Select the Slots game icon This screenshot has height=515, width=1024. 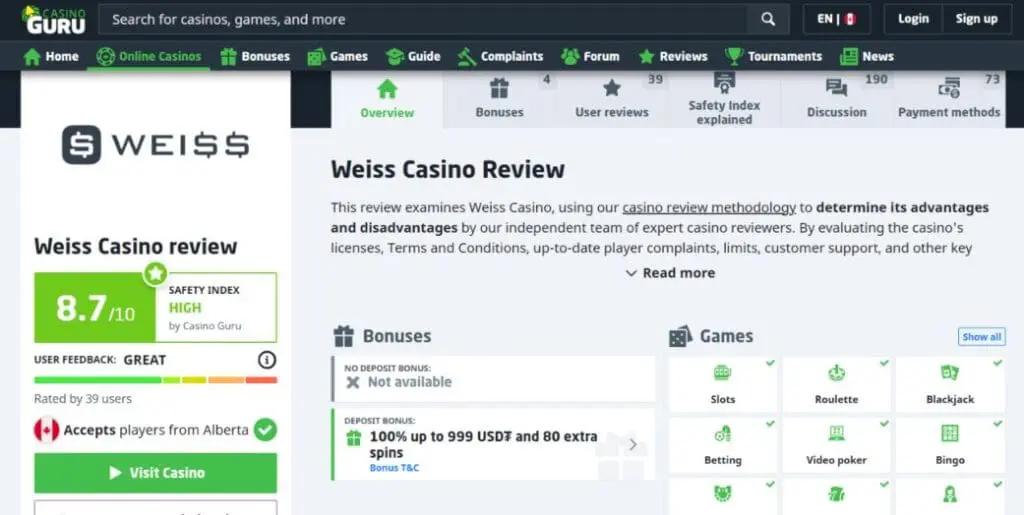click(722, 373)
